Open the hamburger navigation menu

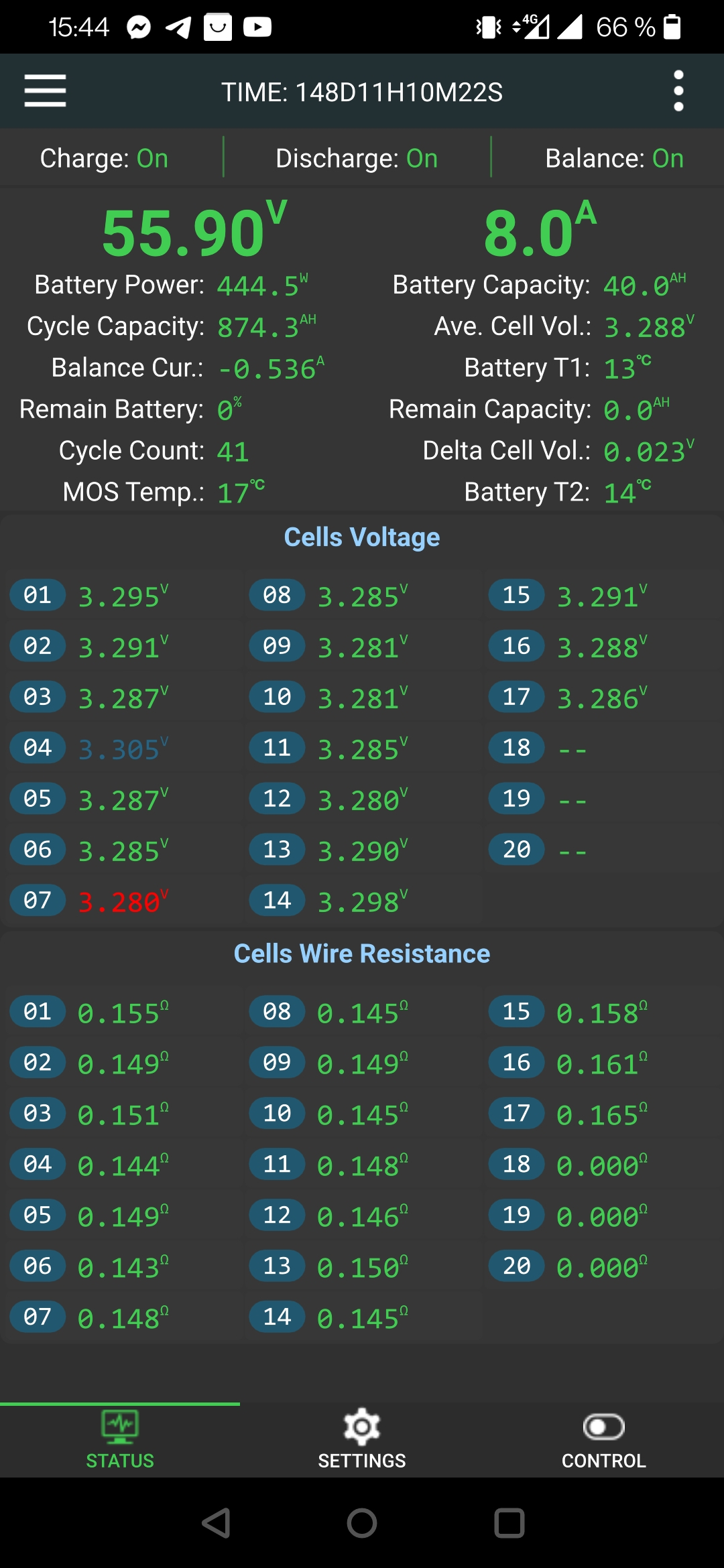(x=45, y=91)
